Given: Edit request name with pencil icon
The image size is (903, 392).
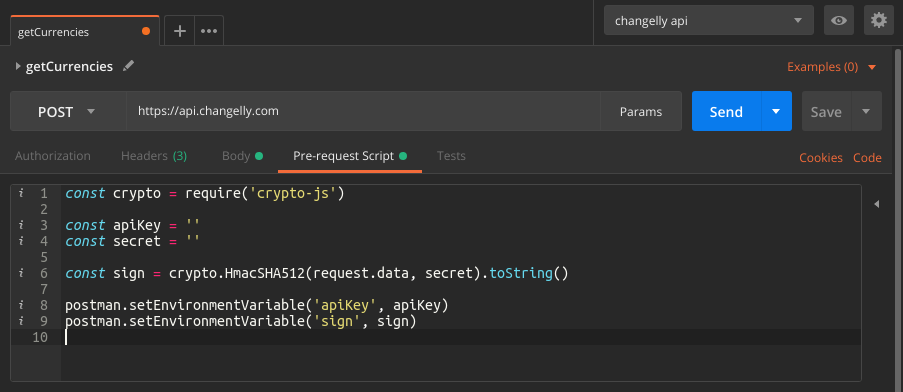Looking at the screenshot, I should click(128, 66).
